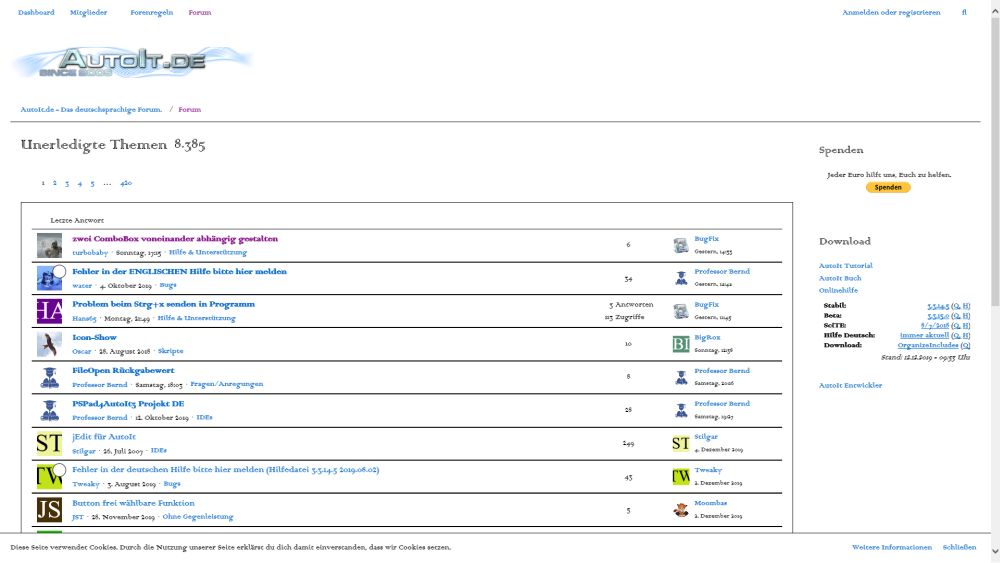Image resolution: width=1000 pixels, height=563 pixels.
Task: Click the search icon in top bar
Action: (964, 13)
